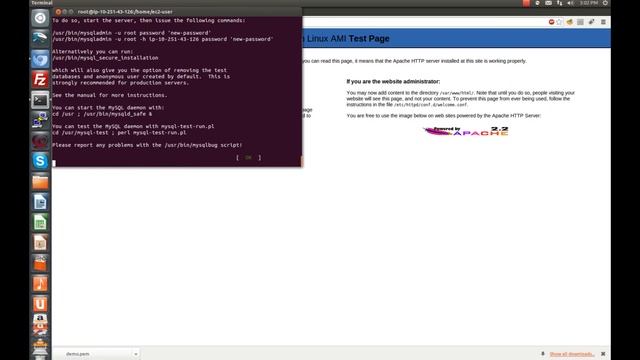
Task: Open the network indicator in top panel
Action: coord(560,3)
